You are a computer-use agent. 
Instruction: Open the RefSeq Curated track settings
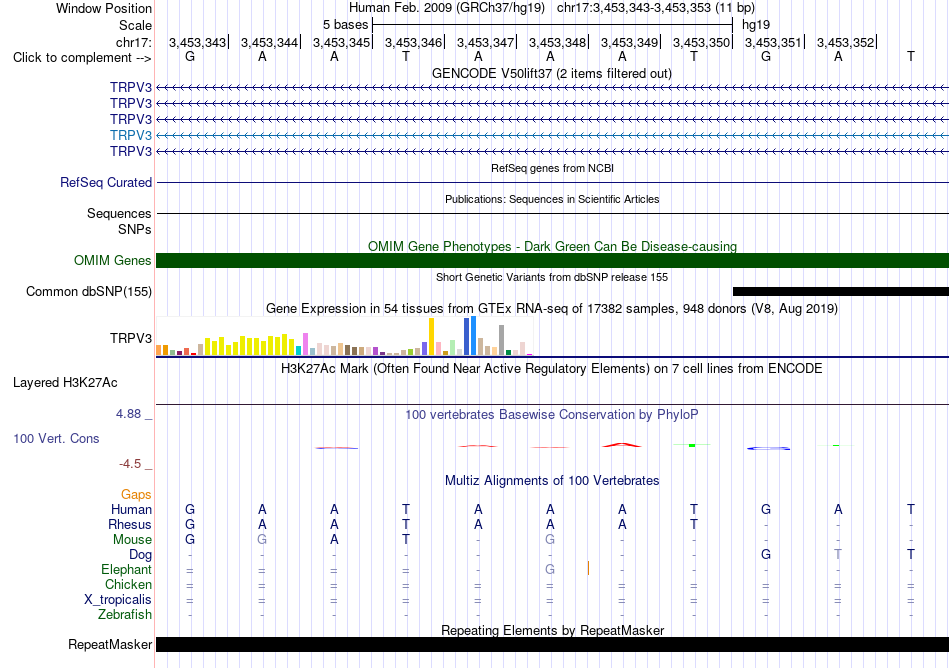pos(106,182)
